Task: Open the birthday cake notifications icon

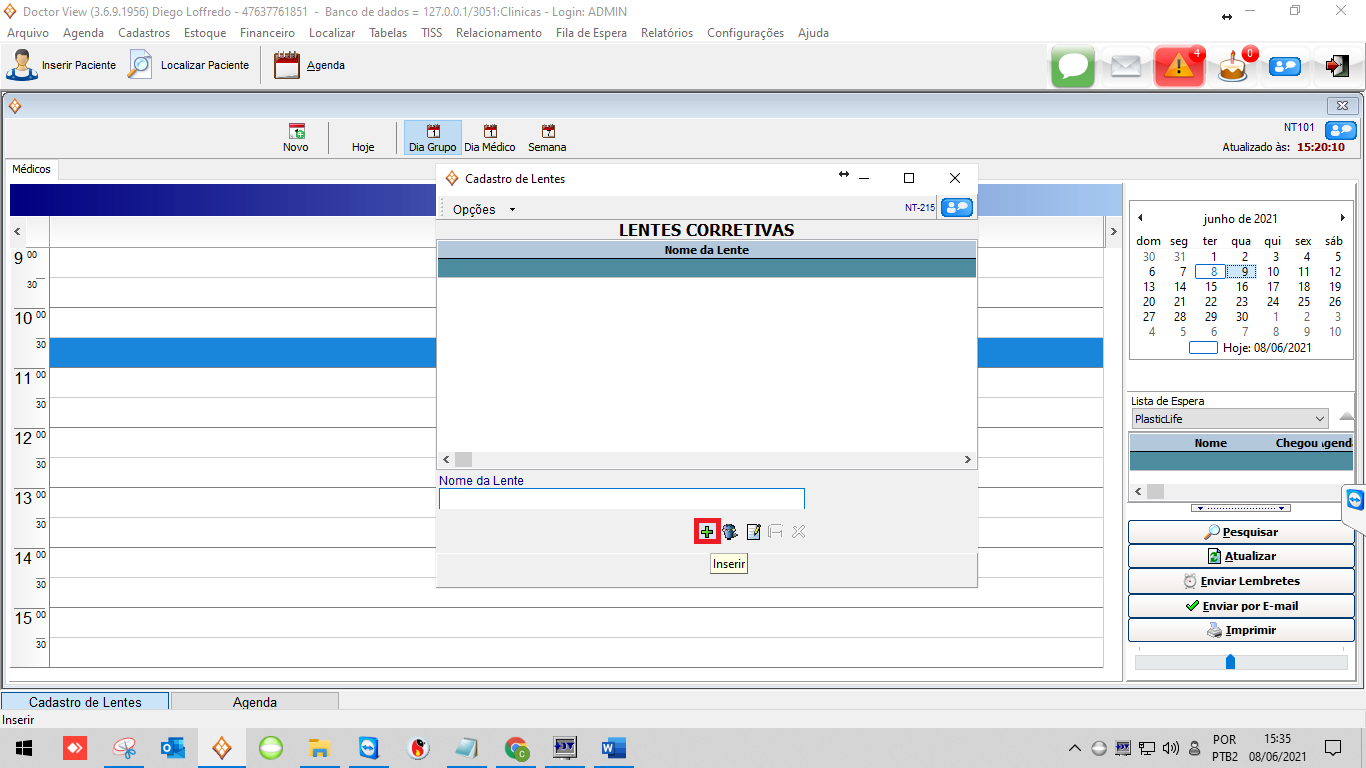Action: point(1232,67)
